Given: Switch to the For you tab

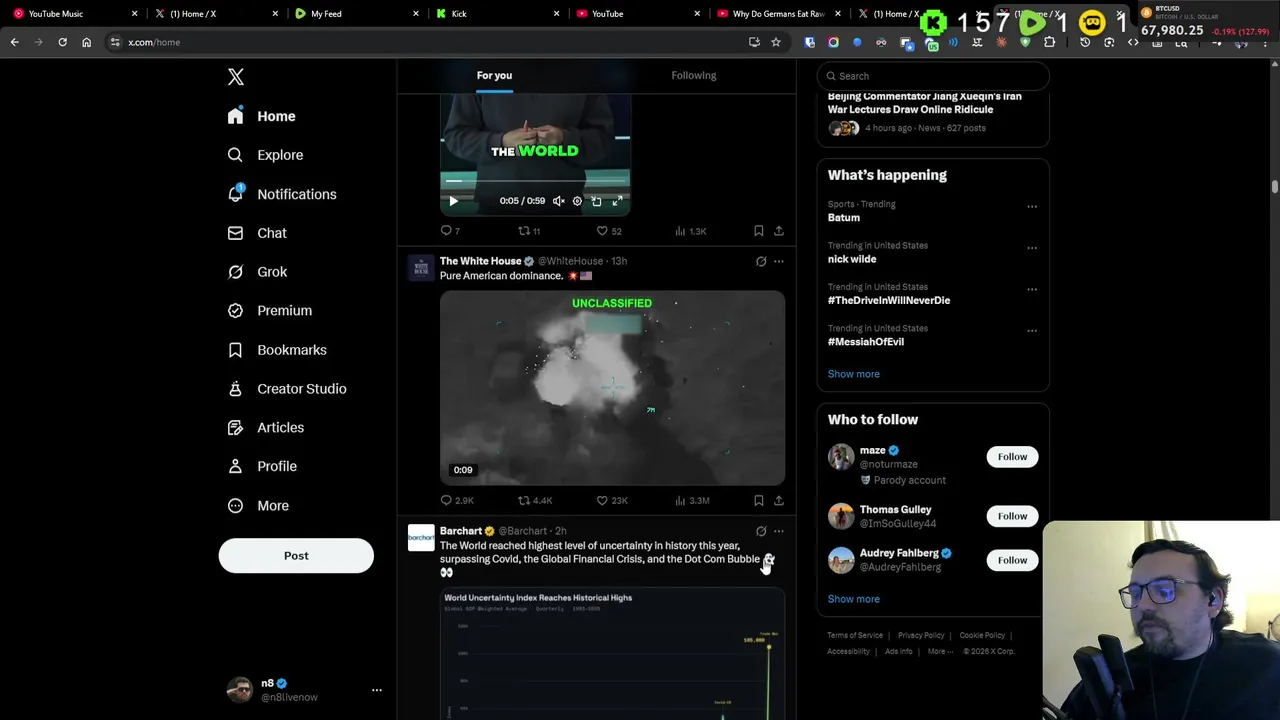Looking at the screenshot, I should (494, 75).
